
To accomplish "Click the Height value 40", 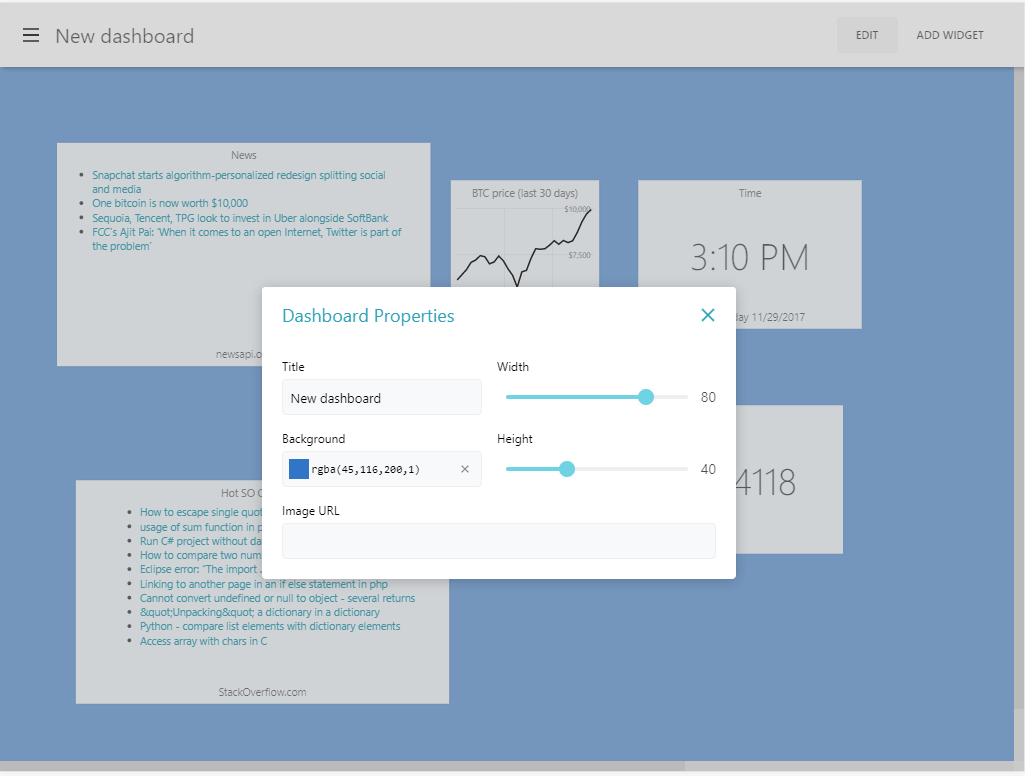I will click(708, 469).
